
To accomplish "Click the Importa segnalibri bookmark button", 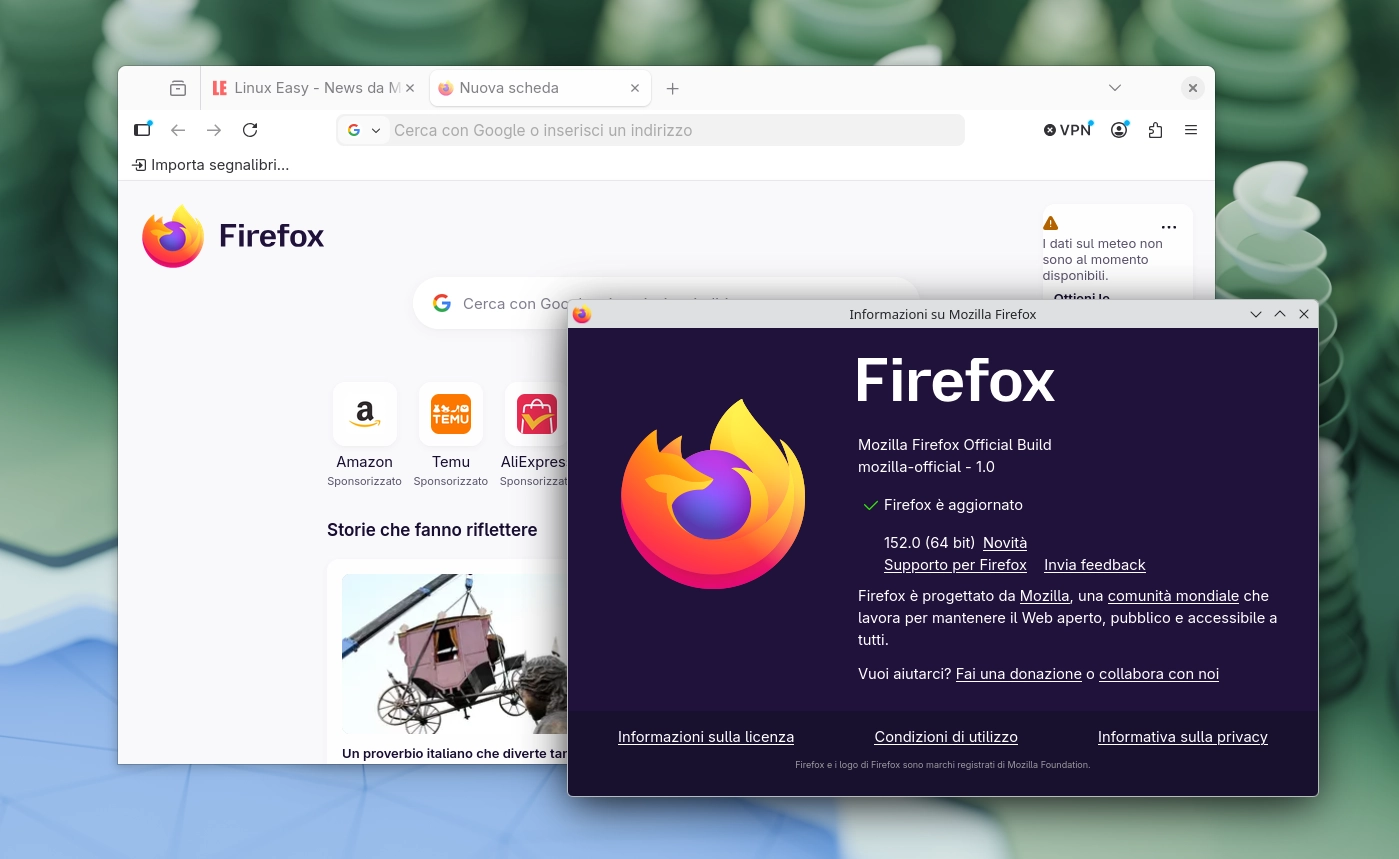I will (211, 165).
